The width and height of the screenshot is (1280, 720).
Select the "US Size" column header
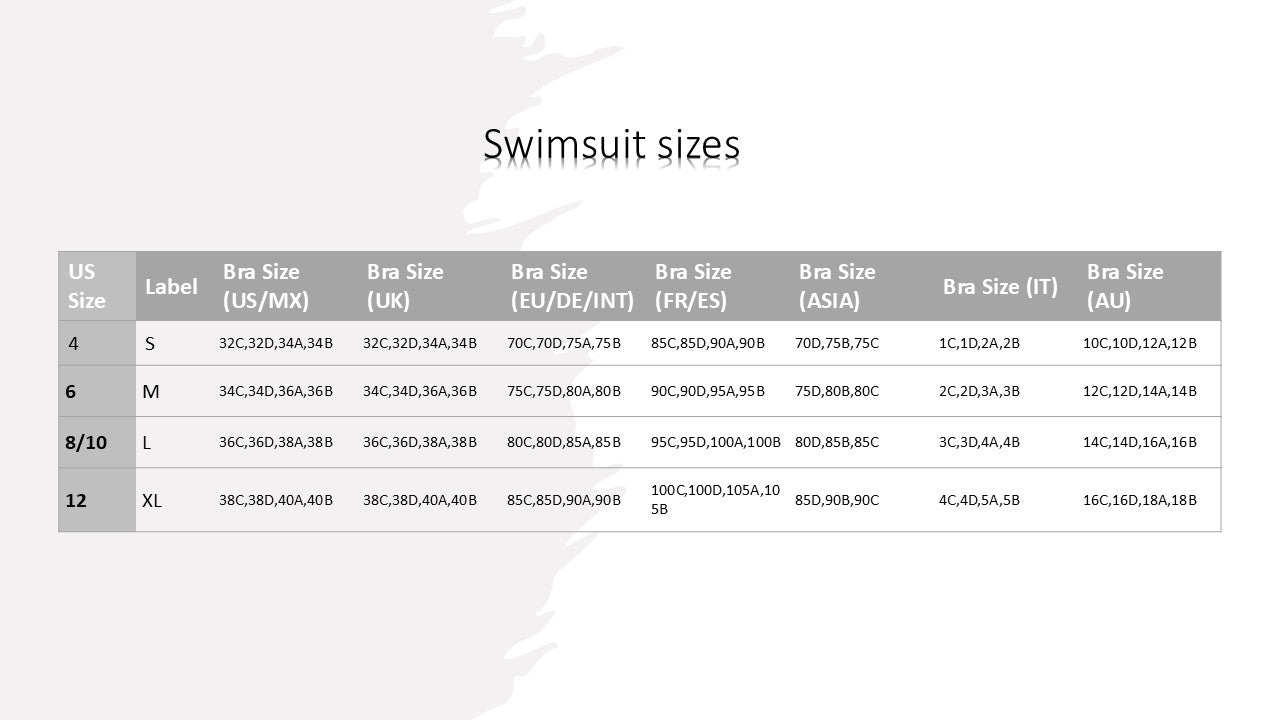pos(87,286)
